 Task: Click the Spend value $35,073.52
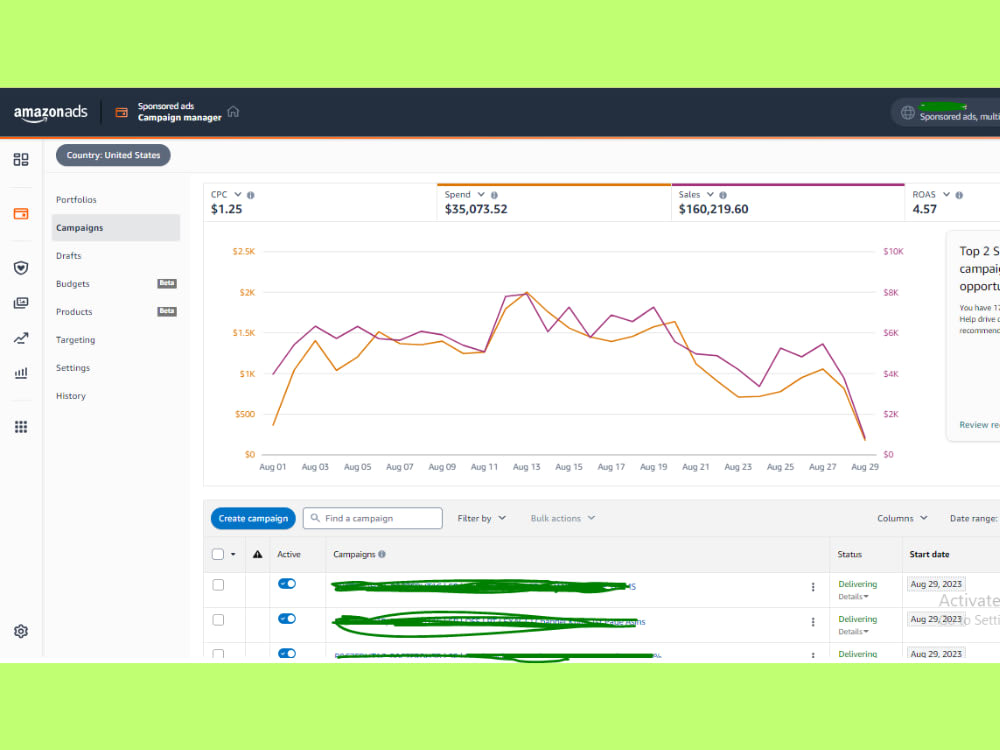[476, 209]
